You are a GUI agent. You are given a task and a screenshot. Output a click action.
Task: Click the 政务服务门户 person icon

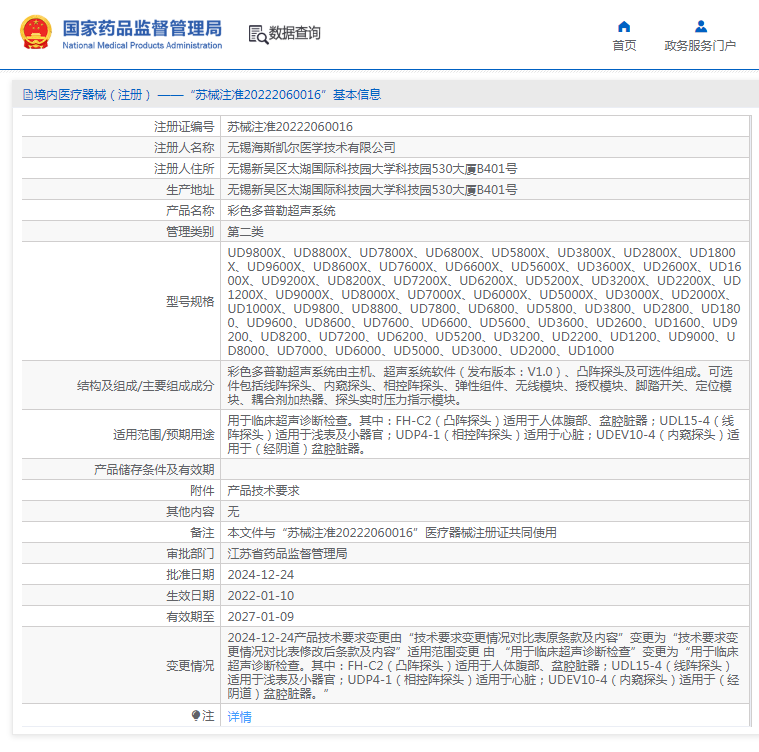pos(700,26)
